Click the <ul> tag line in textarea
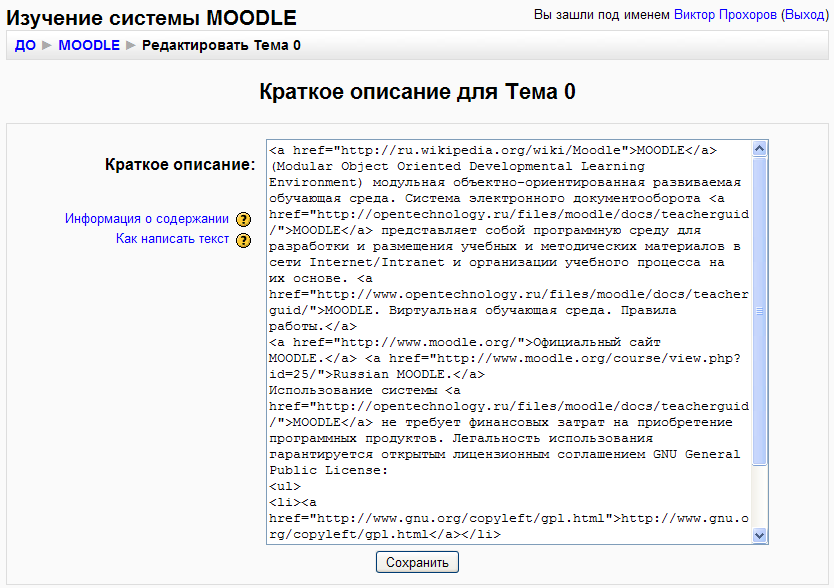Image resolution: width=834 pixels, height=588 pixels. point(285,486)
